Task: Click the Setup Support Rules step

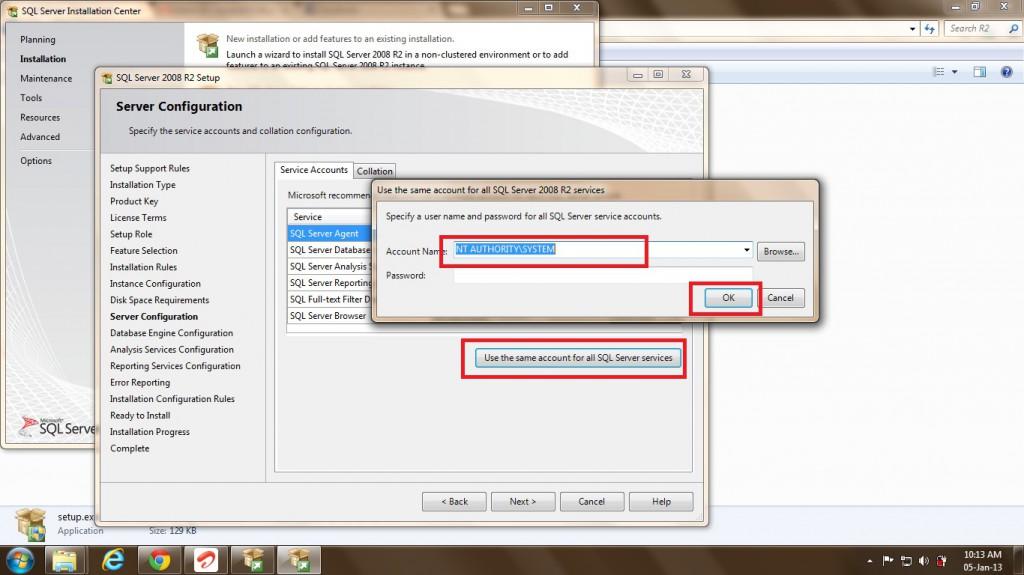Action: (x=150, y=169)
